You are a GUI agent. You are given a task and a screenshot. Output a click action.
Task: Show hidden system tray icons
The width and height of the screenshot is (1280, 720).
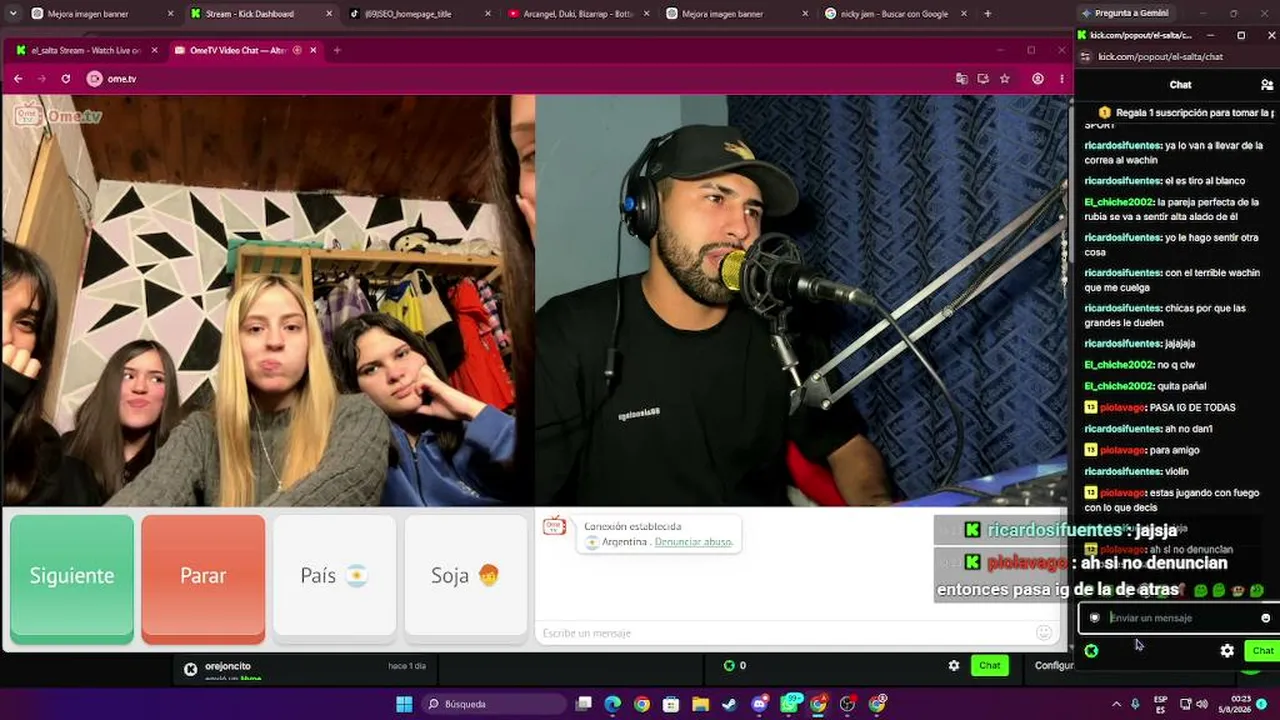pos(1116,704)
